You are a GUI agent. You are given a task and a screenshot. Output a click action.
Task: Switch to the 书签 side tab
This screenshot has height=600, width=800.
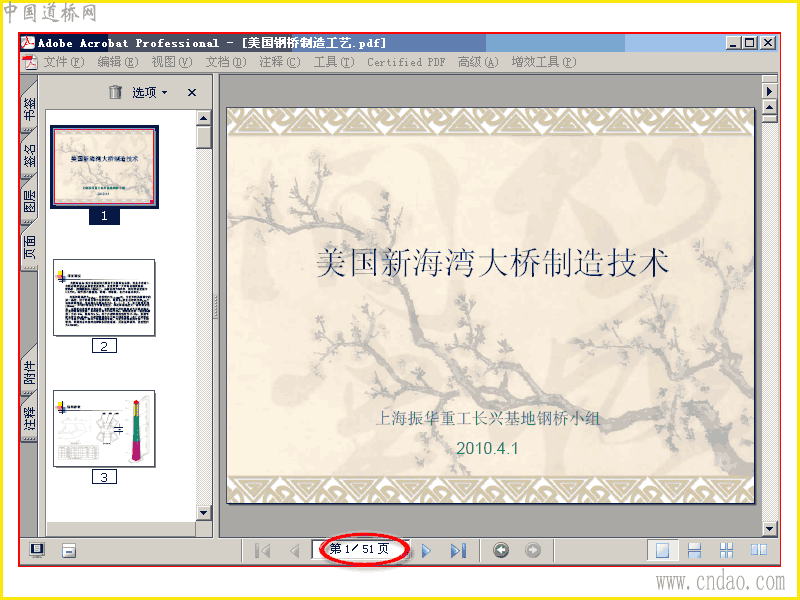[30, 108]
